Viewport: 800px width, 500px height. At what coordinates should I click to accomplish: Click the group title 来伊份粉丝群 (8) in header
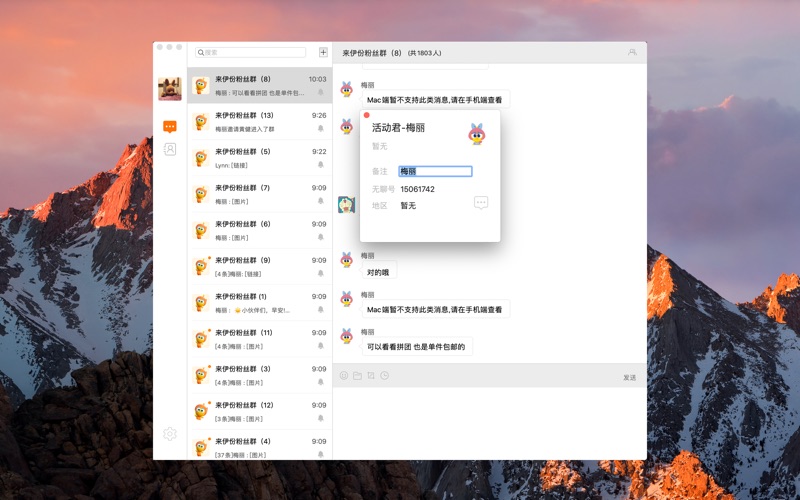[x=372, y=53]
